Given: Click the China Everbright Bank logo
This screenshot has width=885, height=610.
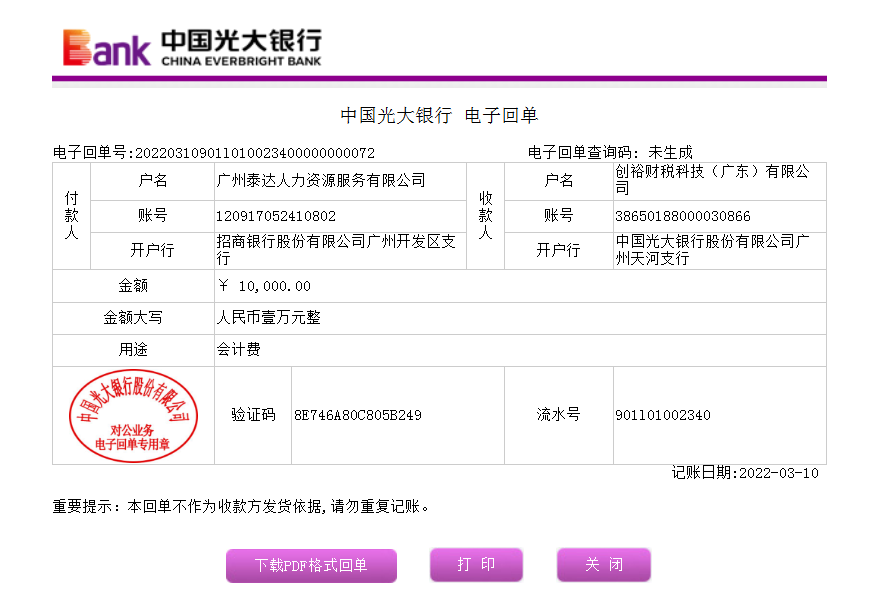Looking at the screenshot, I should coord(192,47).
